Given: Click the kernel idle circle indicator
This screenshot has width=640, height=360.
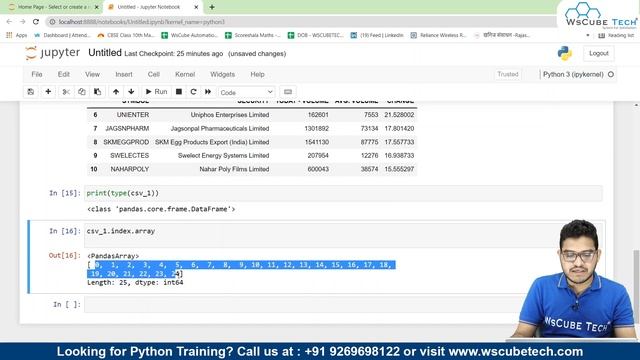Looking at the screenshot, I should tap(611, 74).
